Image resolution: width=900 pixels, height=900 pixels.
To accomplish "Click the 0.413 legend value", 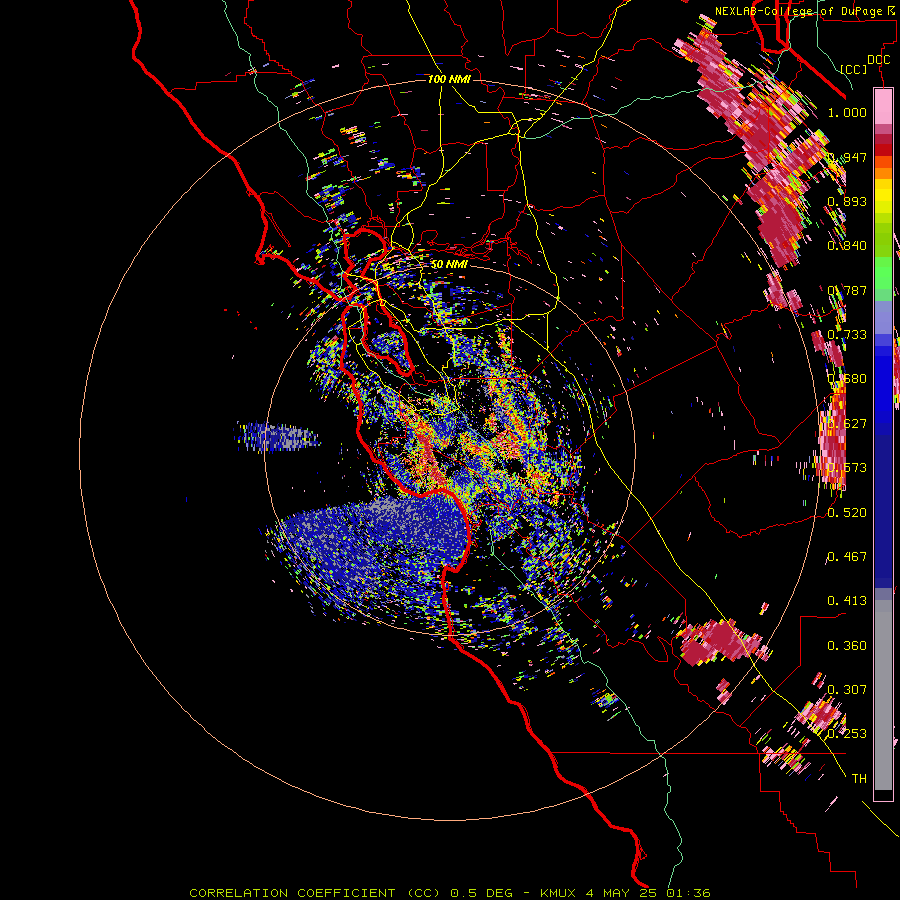I will click(847, 601).
